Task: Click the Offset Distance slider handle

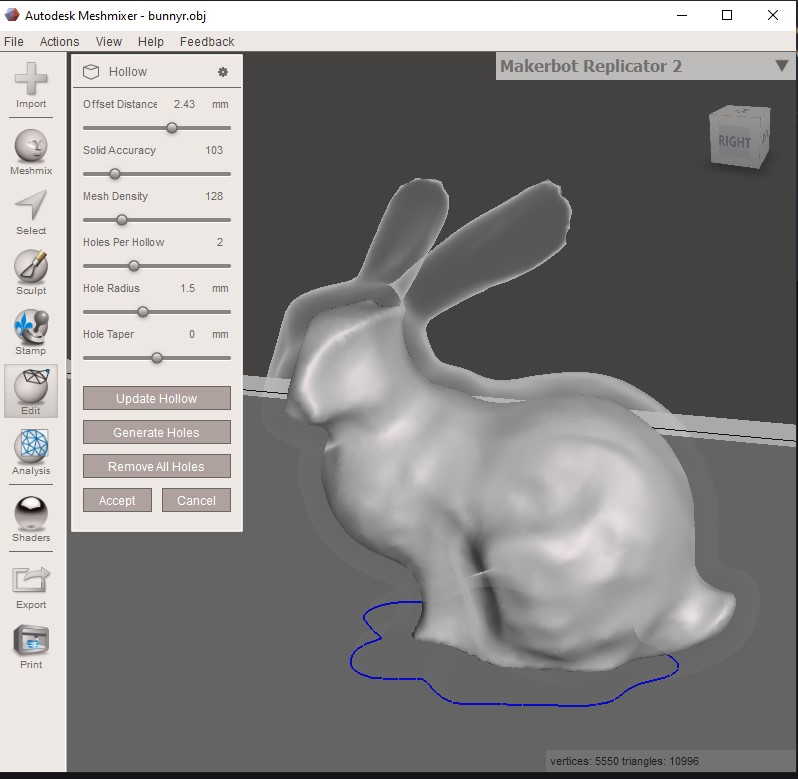Action: pyautogui.click(x=172, y=128)
